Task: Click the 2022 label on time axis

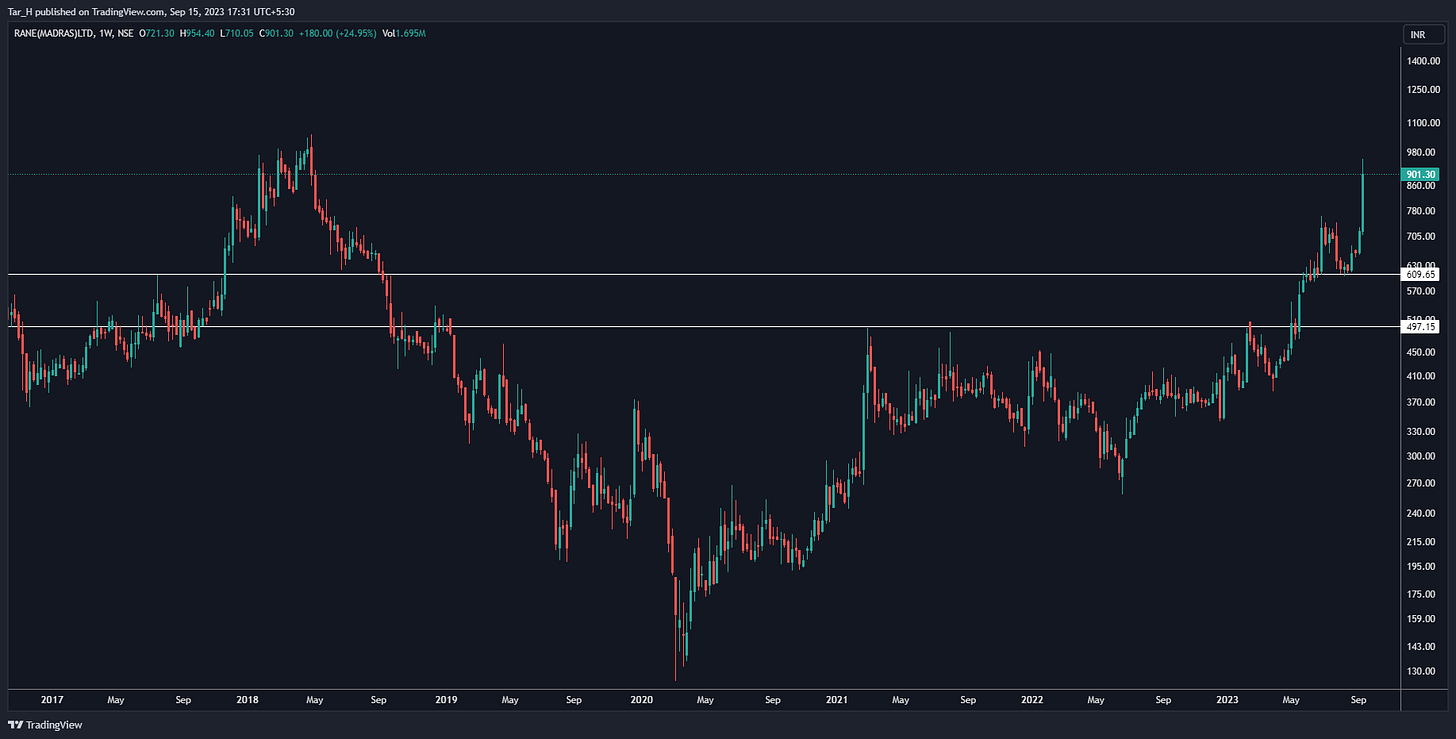Action: tap(1033, 701)
